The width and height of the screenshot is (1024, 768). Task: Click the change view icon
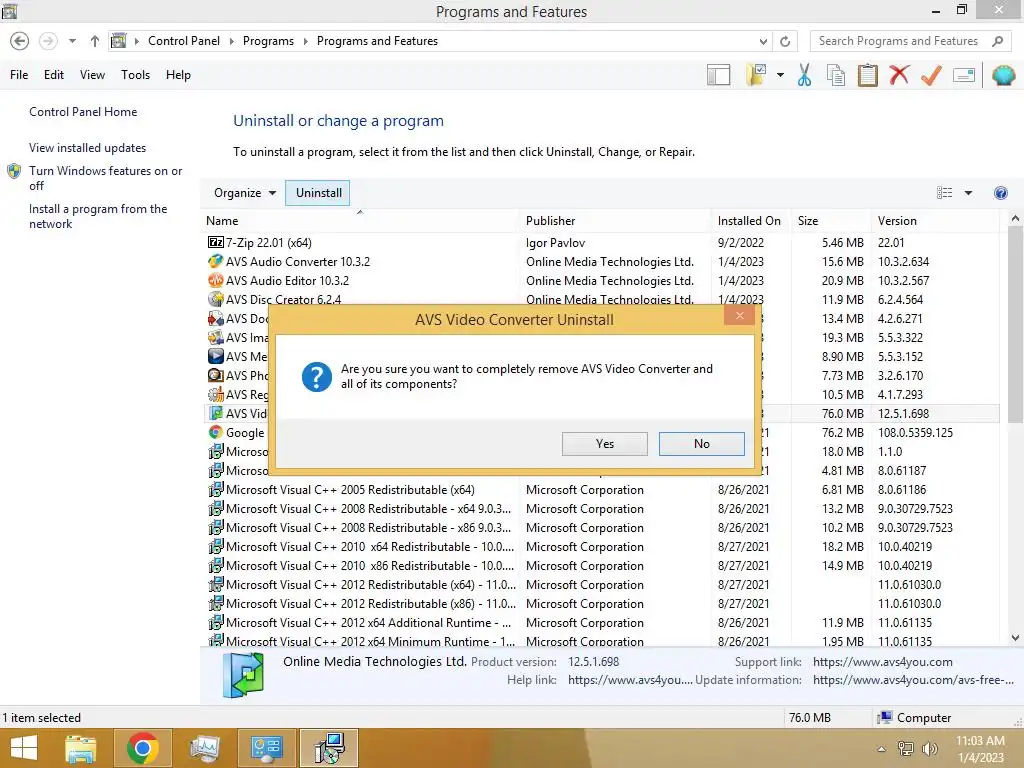click(x=944, y=193)
